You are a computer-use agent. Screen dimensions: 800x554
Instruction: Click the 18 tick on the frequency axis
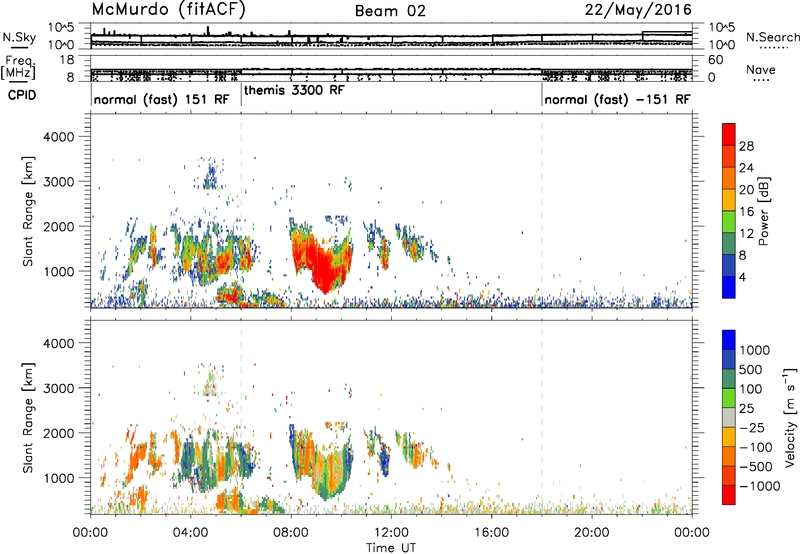[67, 59]
